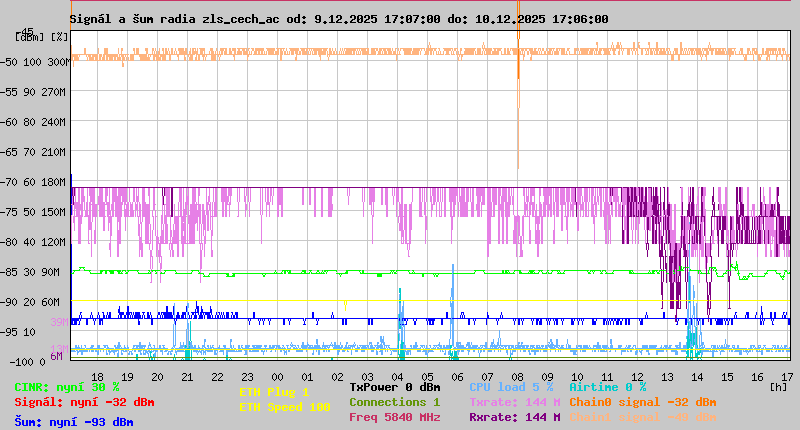Click the red Signál -32 dBm legend entry
Viewport: 800px width, 430px height.
pyautogui.click(x=84, y=402)
